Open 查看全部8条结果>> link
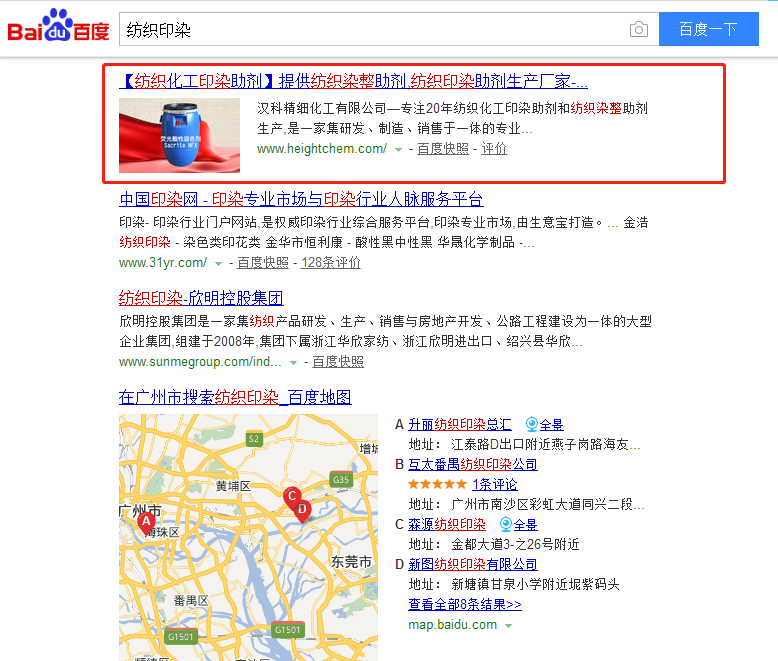The image size is (778, 661). click(x=465, y=604)
